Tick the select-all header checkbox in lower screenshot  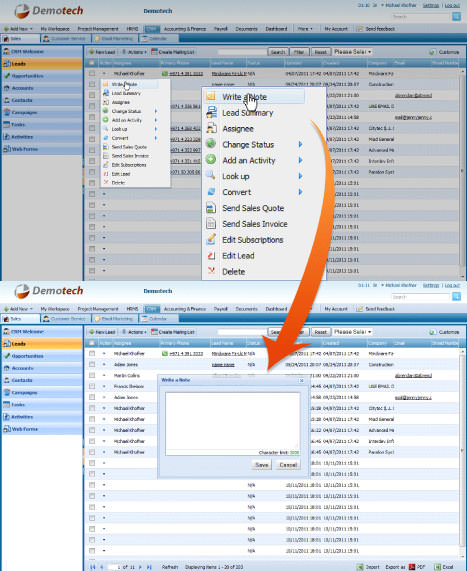point(92,343)
